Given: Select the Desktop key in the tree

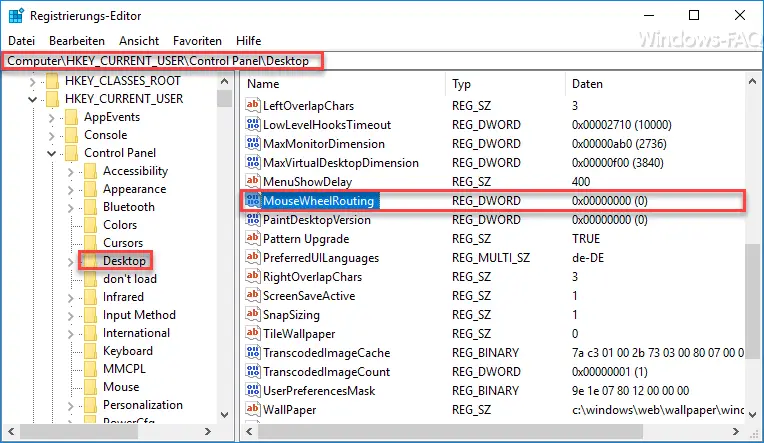Looking at the screenshot, I should point(124,261).
